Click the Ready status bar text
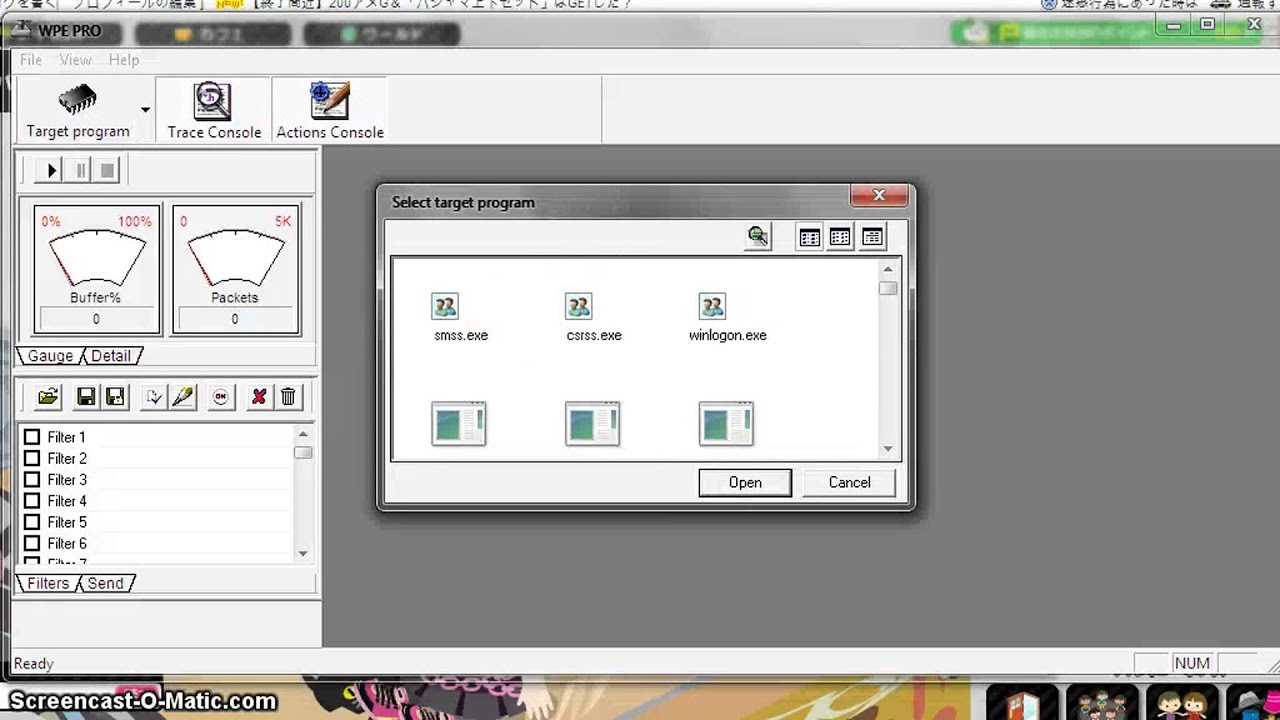 pos(34,664)
